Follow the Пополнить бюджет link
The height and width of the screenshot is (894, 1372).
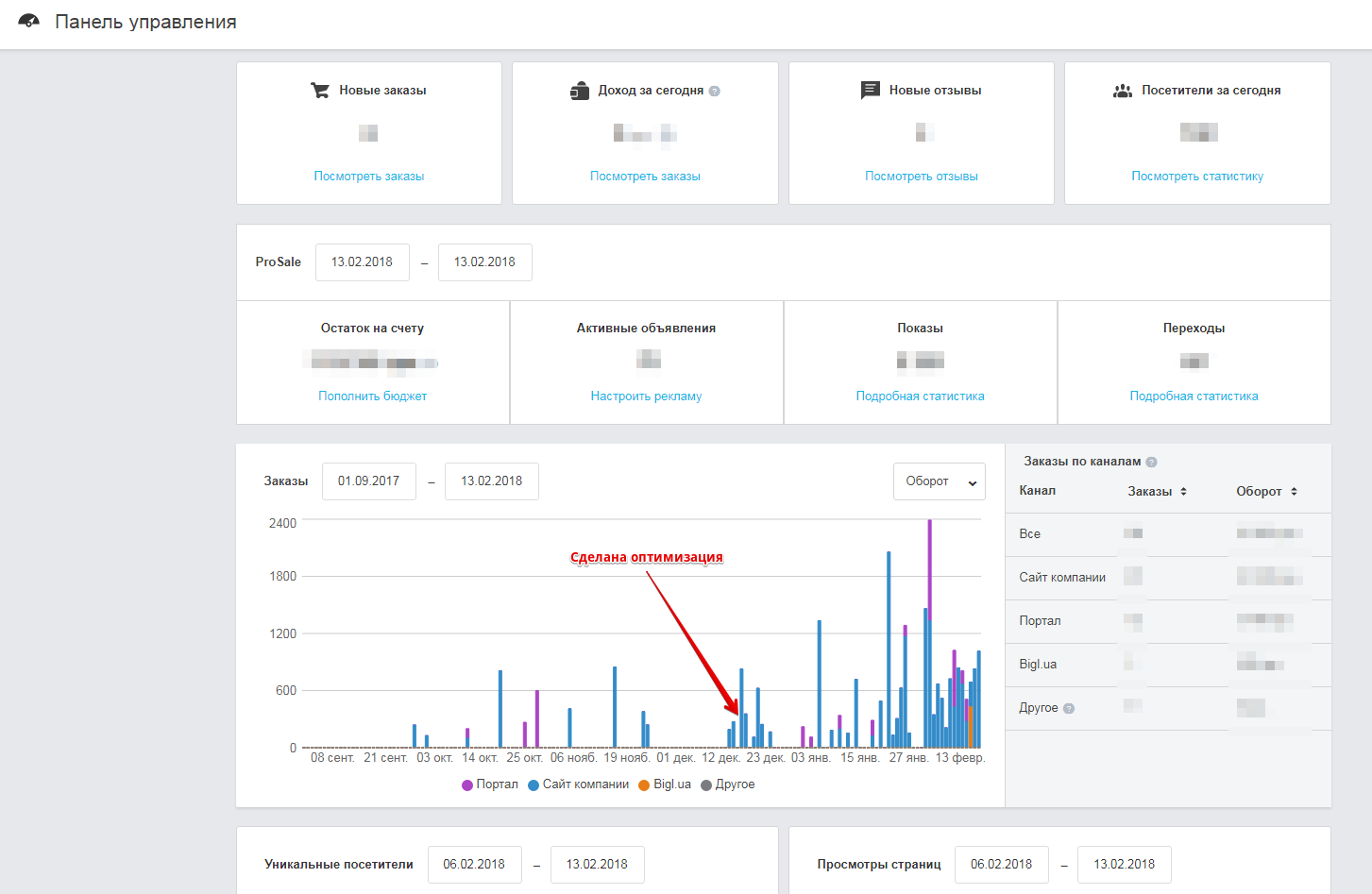pos(373,396)
